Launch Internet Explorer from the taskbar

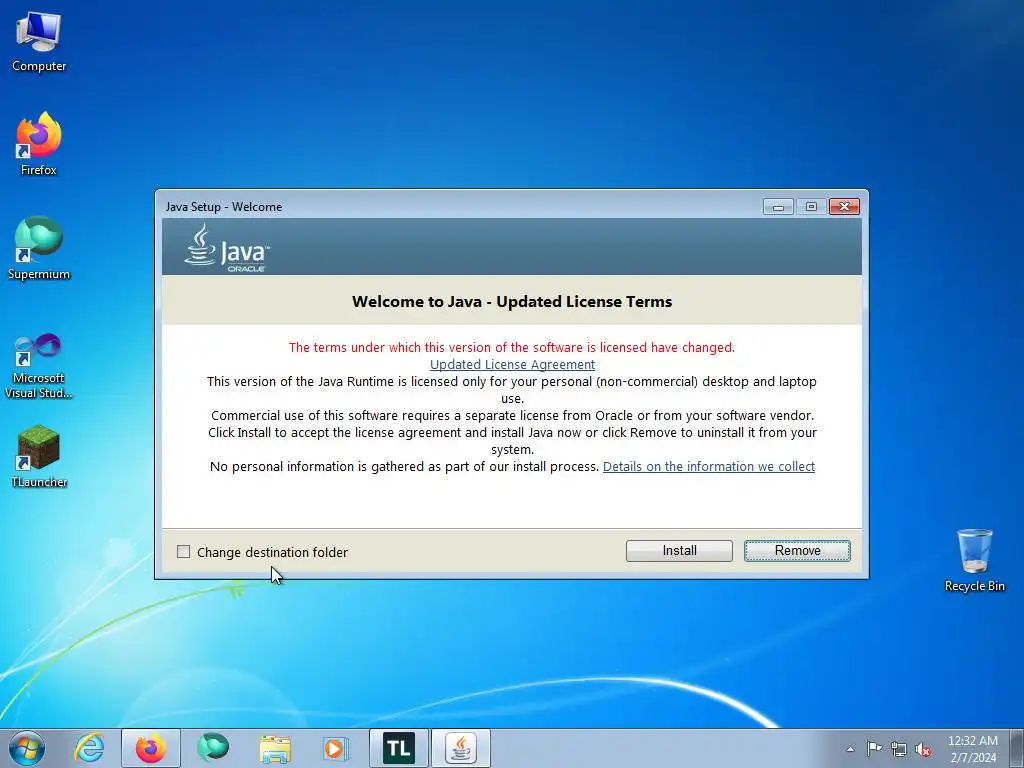[x=89, y=748]
